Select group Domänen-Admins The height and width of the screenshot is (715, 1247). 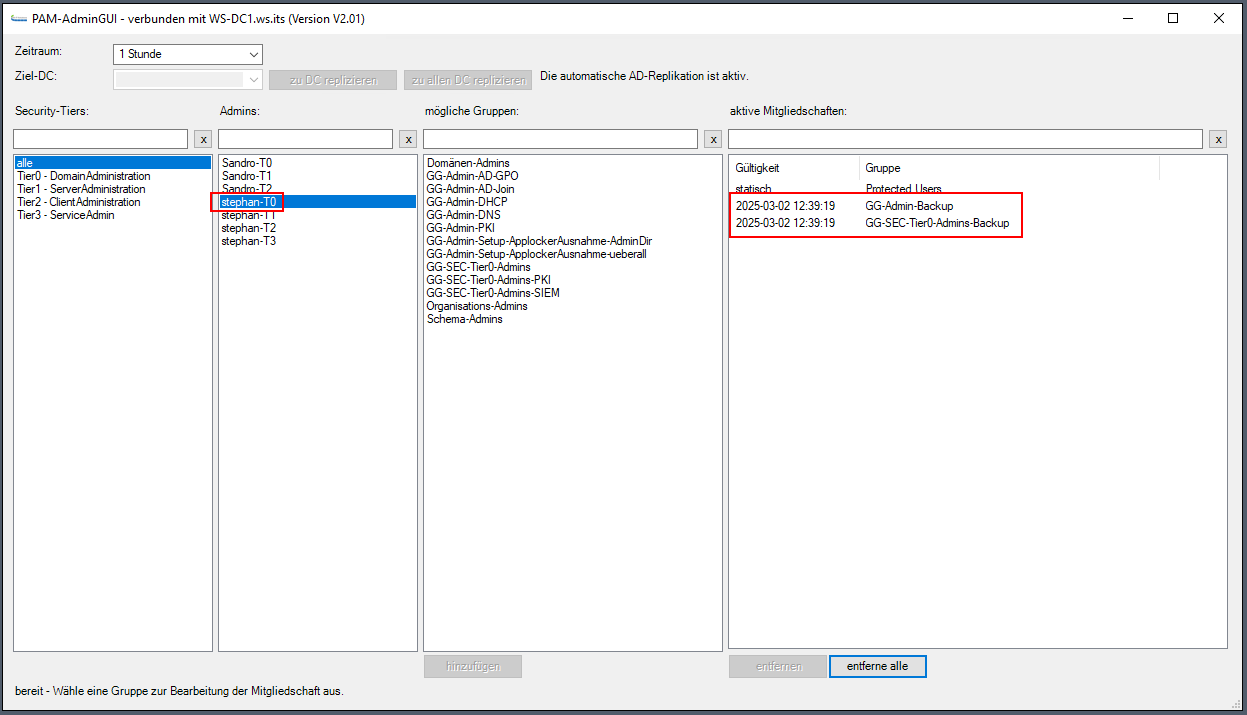[x=573, y=163]
